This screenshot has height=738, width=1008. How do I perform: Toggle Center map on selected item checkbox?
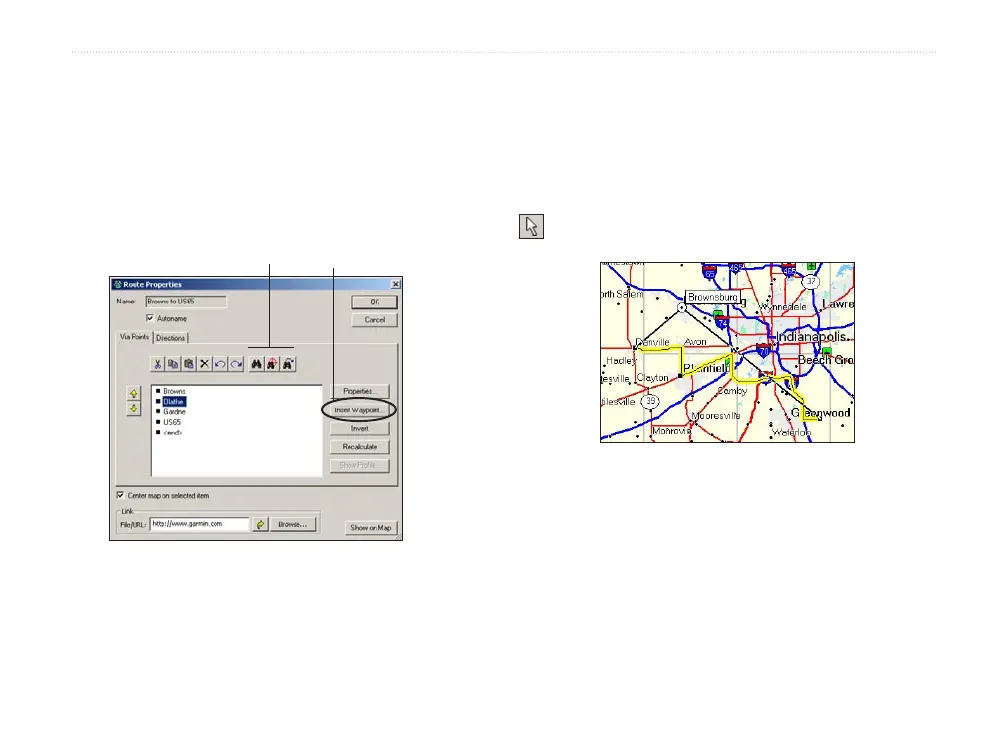click(120, 495)
